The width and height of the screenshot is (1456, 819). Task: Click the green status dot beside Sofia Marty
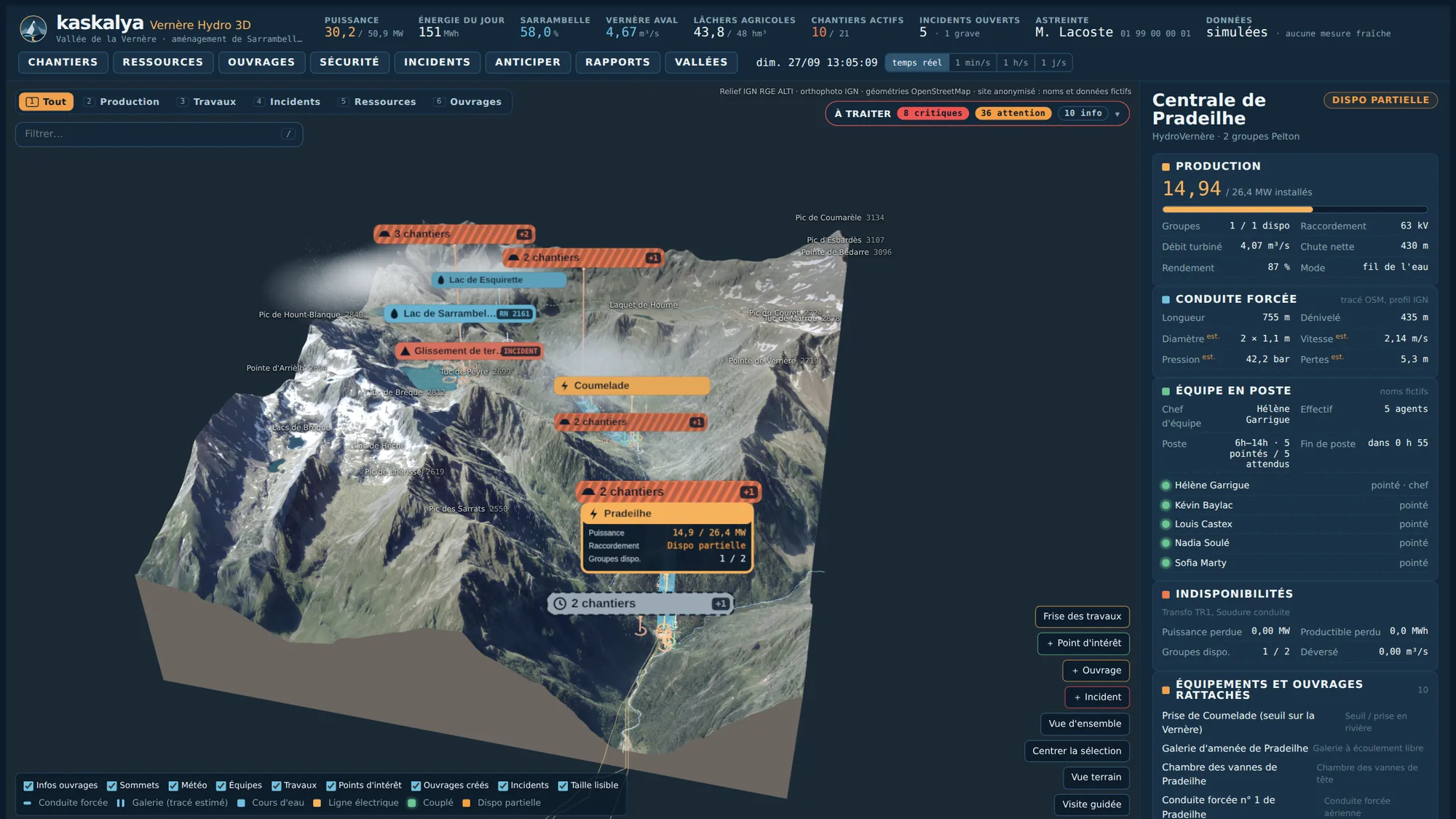[1166, 563]
